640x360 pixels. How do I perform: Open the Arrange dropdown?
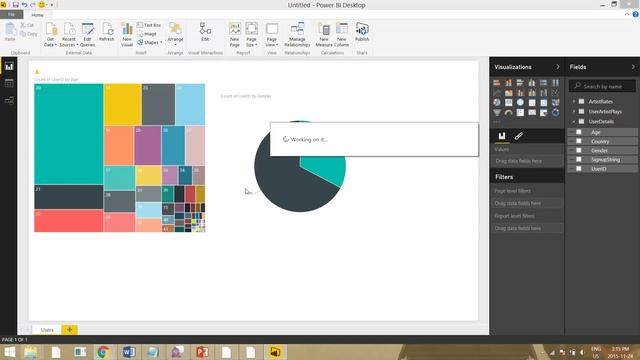click(x=176, y=35)
